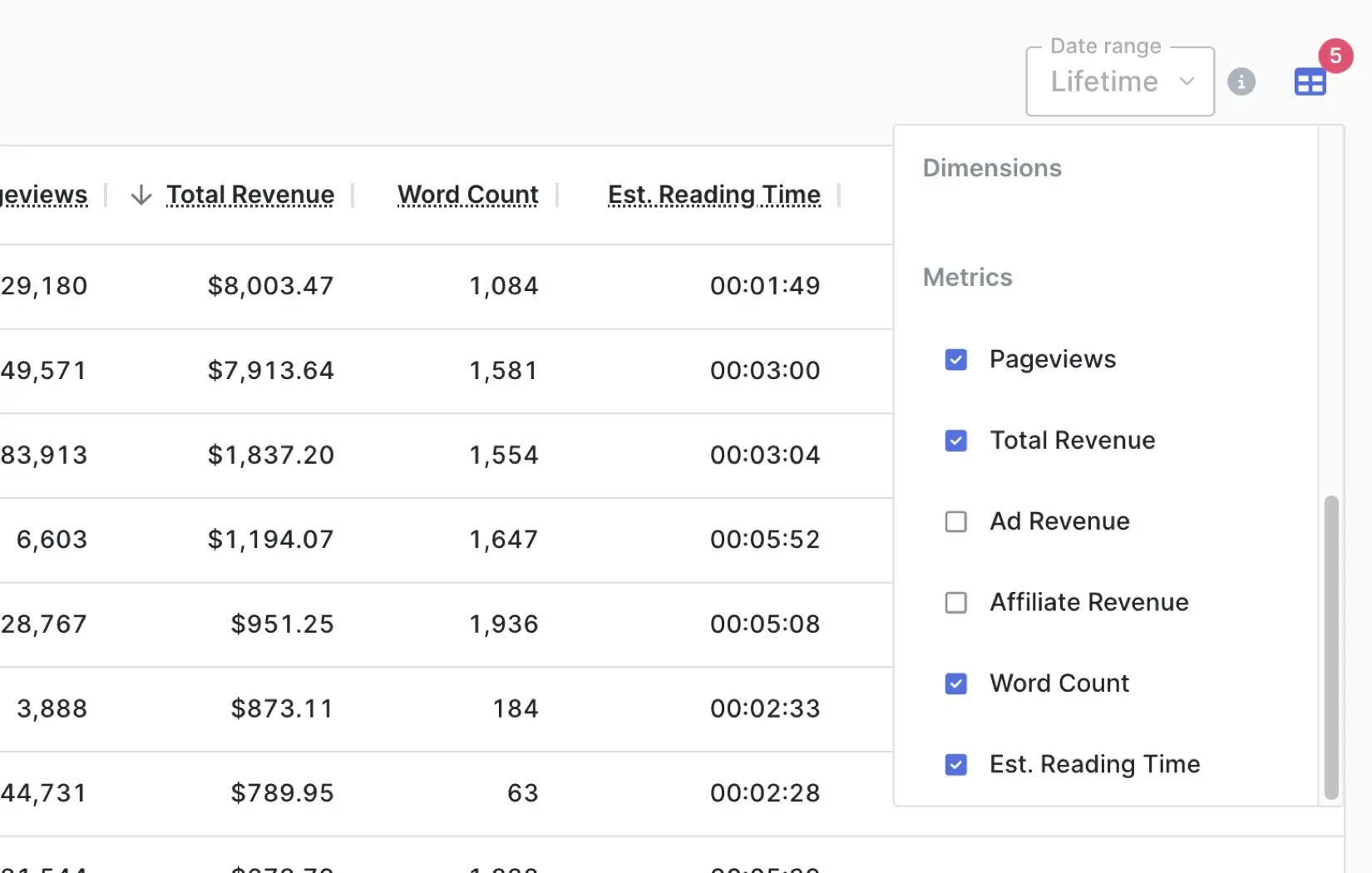Click the info icon beside Date range
The height and width of the screenshot is (873, 1372).
tap(1241, 81)
